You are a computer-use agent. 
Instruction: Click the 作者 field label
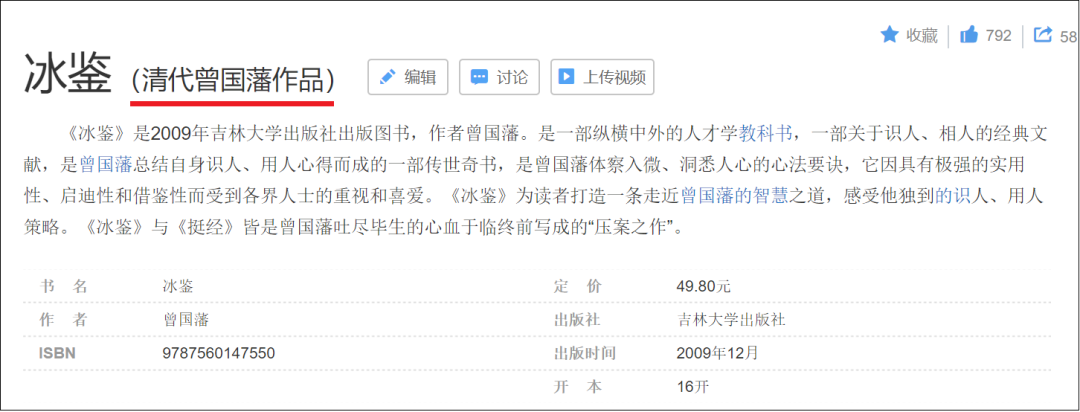(x=64, y=320)
